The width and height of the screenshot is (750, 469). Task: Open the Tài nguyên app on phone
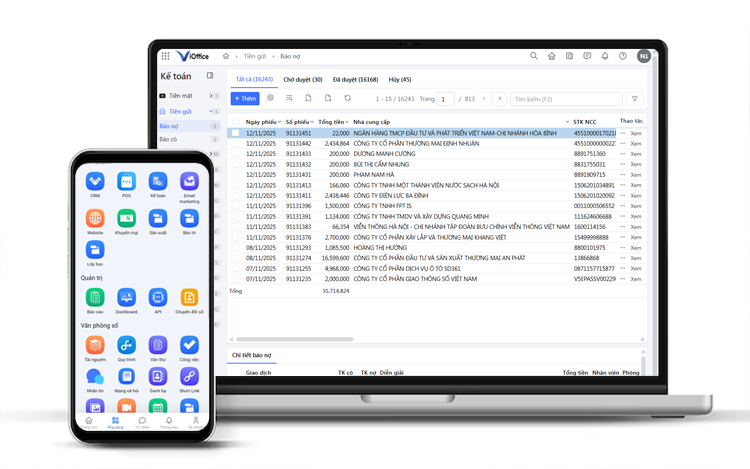click(95, 345)
